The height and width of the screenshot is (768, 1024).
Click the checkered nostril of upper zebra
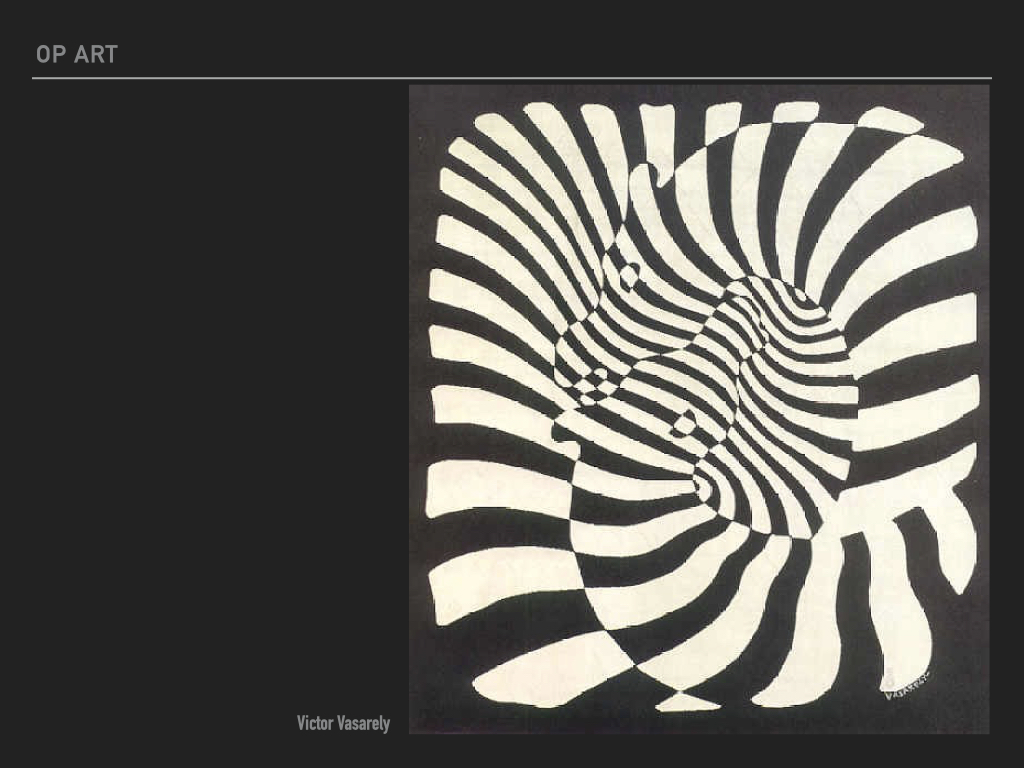tap(598, 380)
